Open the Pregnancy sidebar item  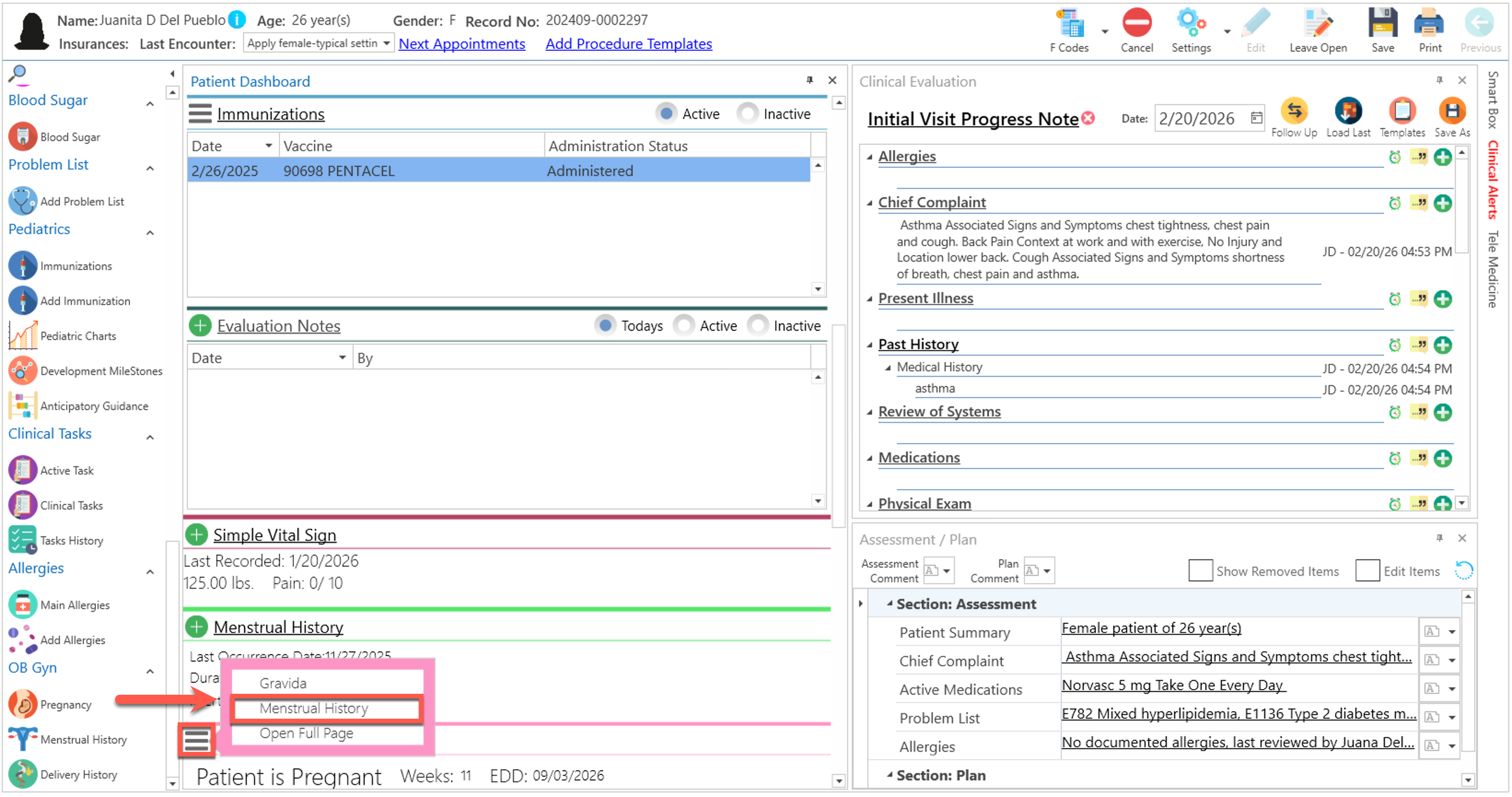[x=65, y=705]
